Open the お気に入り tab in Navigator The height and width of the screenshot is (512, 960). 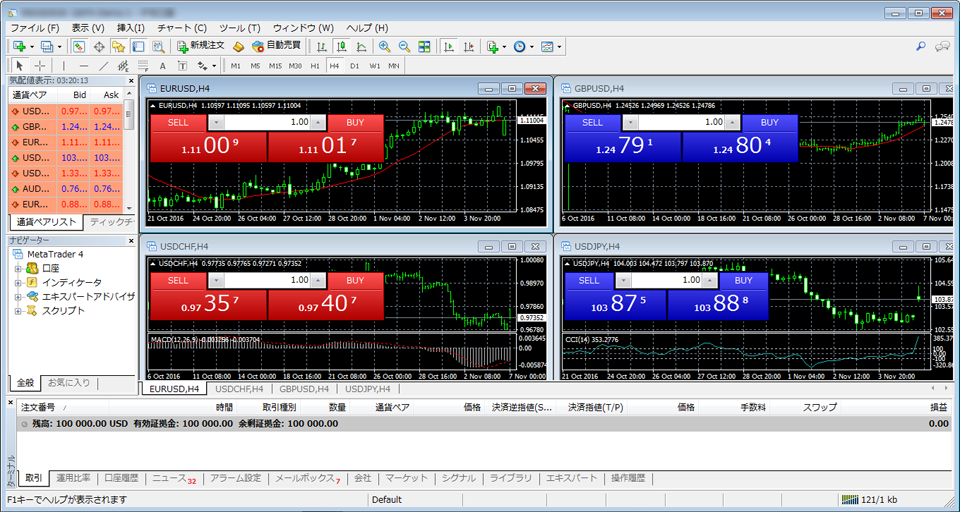point(69,383)
